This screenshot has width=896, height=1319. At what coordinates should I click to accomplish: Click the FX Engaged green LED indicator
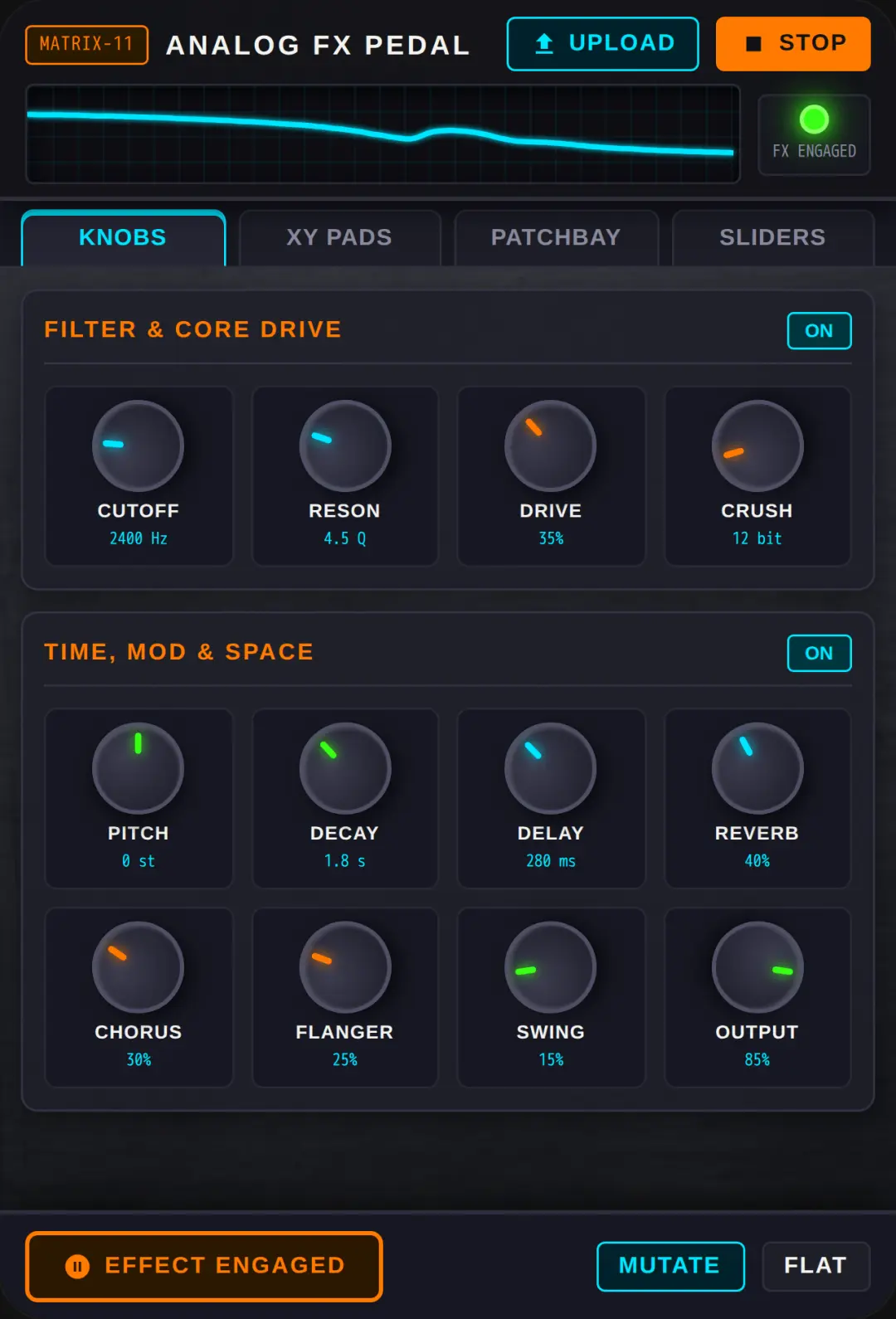pos(814,119)
